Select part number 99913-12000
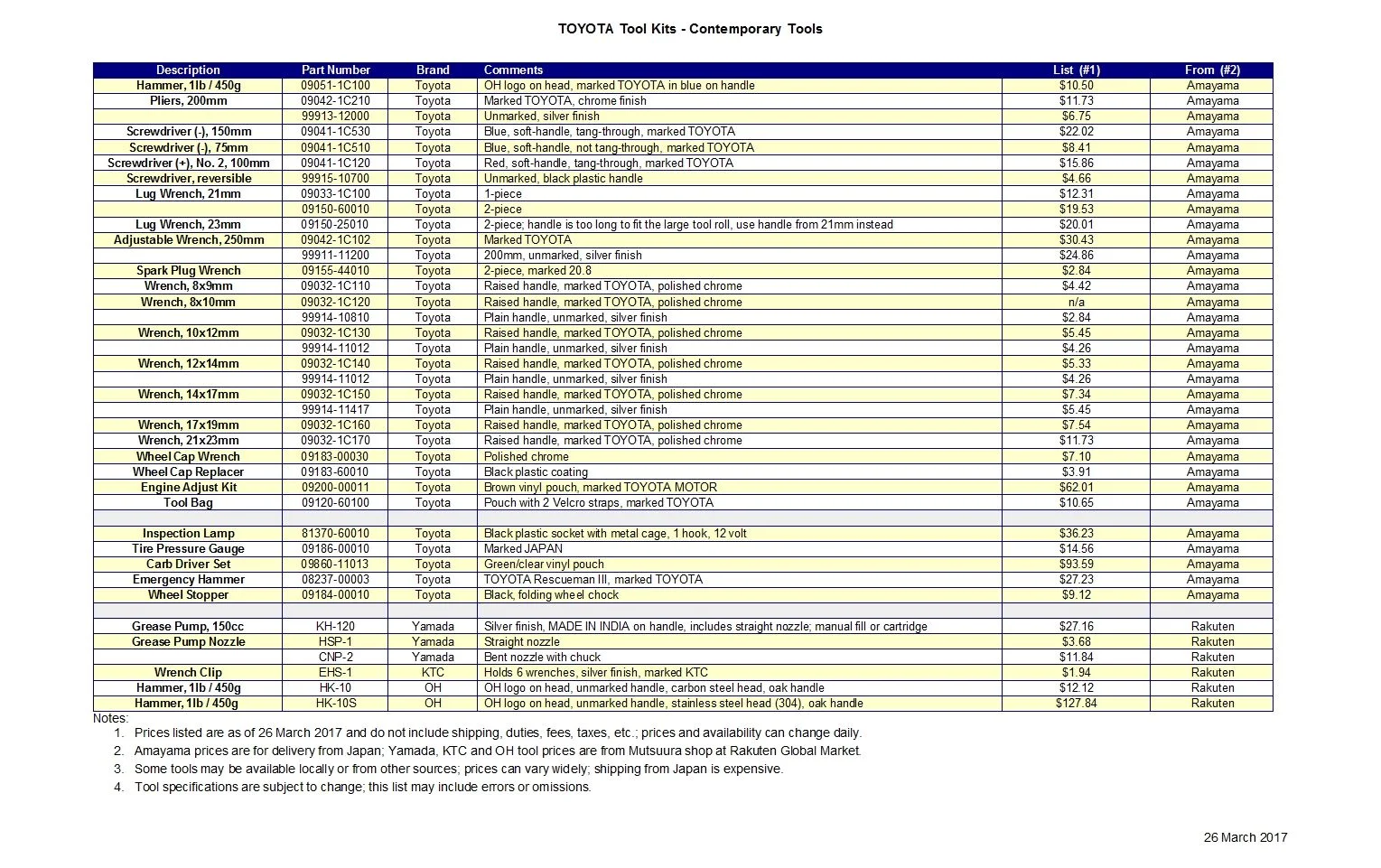1381x868 pixels. pyautogui.click(x=335, y=117)
